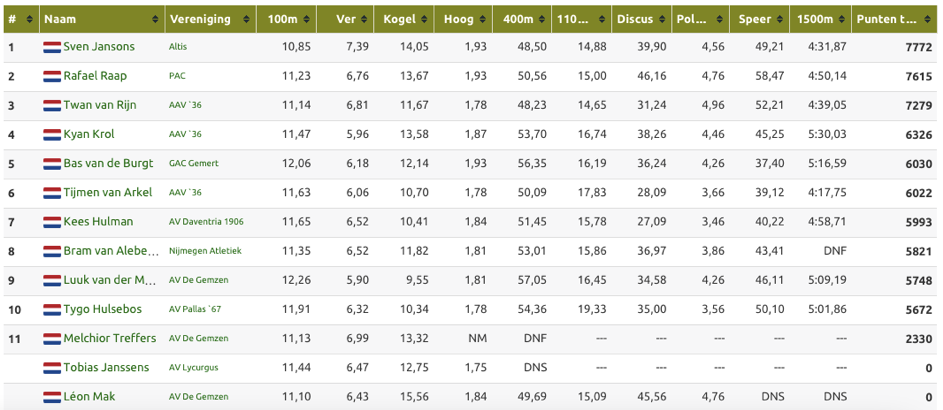Click Dutch flag beside Sven Jansons
The image size is (943, 410).
coord(52,47)
